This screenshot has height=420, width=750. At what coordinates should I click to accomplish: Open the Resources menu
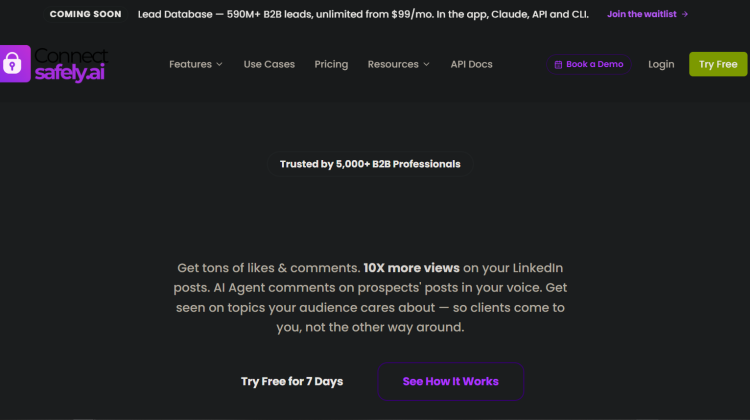point(398,64)
